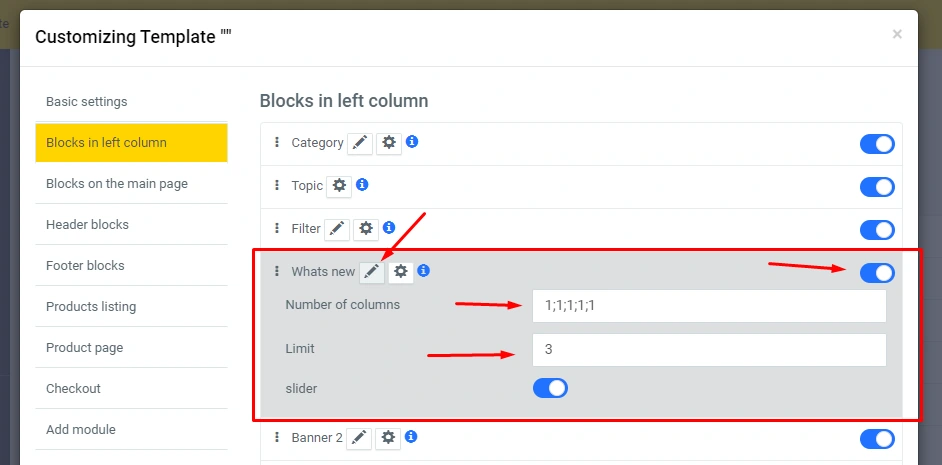Open the Basic settings section
Viewport: 942px width, 465px height.
pos(87,102)
